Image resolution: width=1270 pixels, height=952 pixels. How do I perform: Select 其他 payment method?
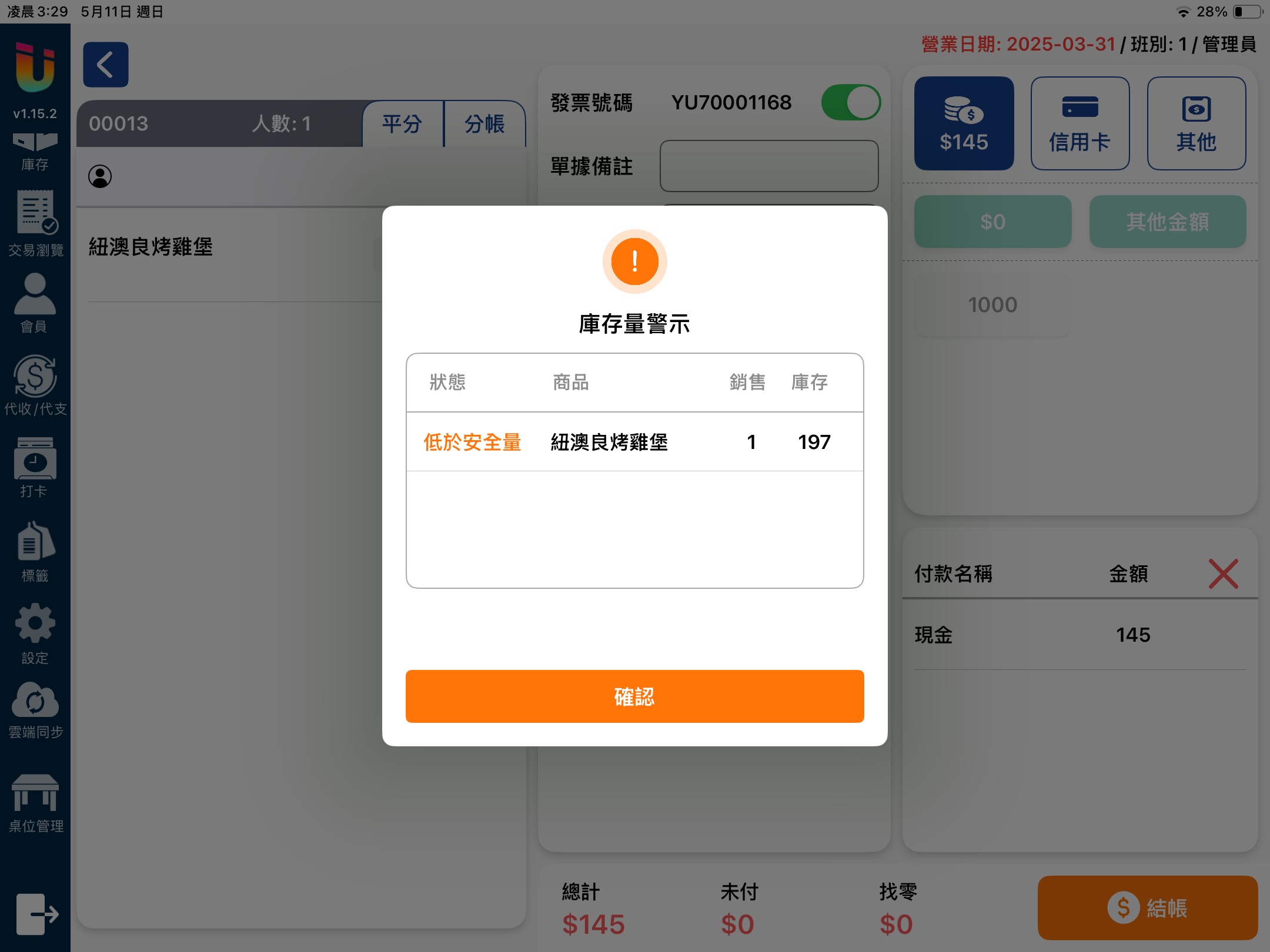coord(1196,123)
